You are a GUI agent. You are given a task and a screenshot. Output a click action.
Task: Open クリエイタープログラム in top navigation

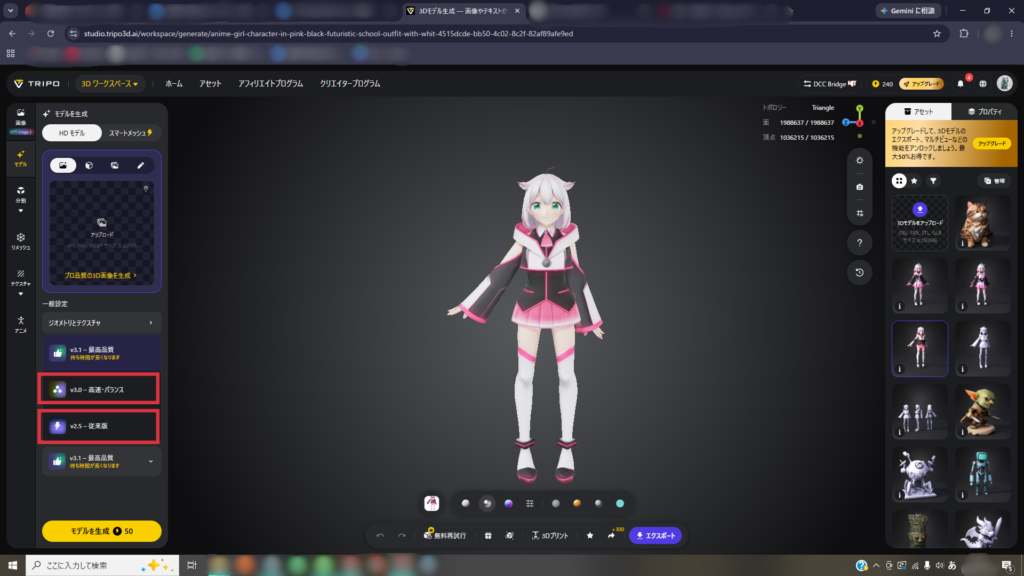(x=350, y=84)
